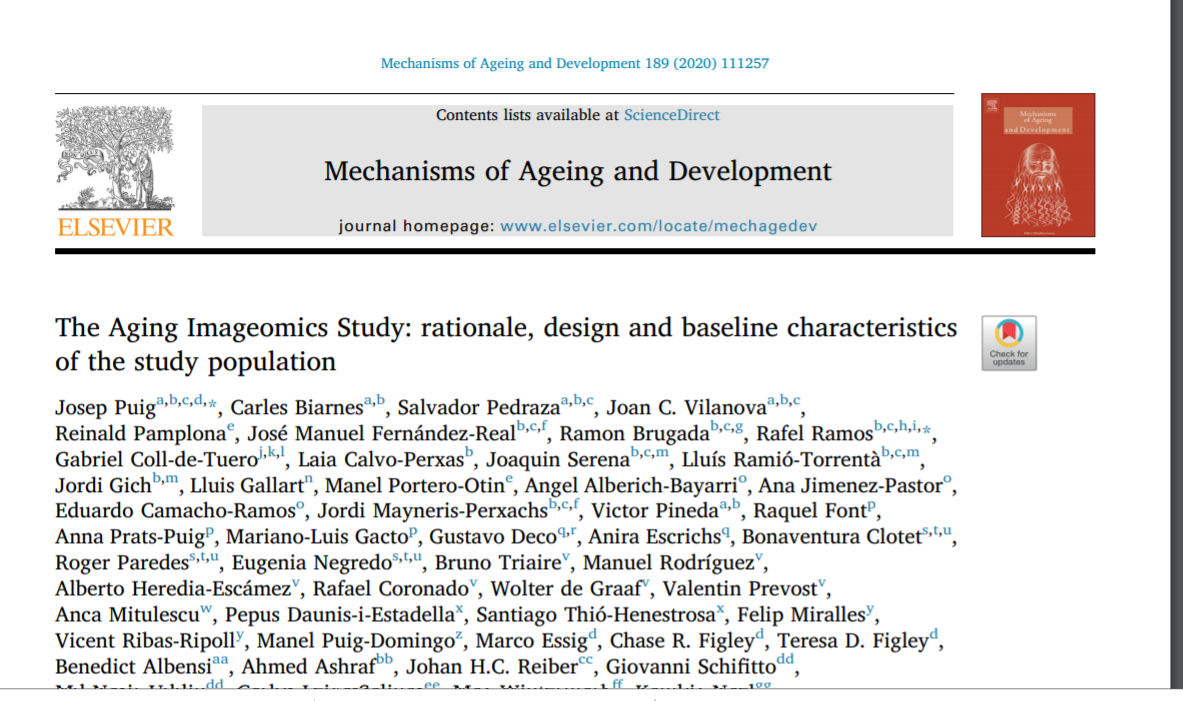
Task: Click affiliation 'e' after Reinald Pamplona
Action: click(231, 428)
